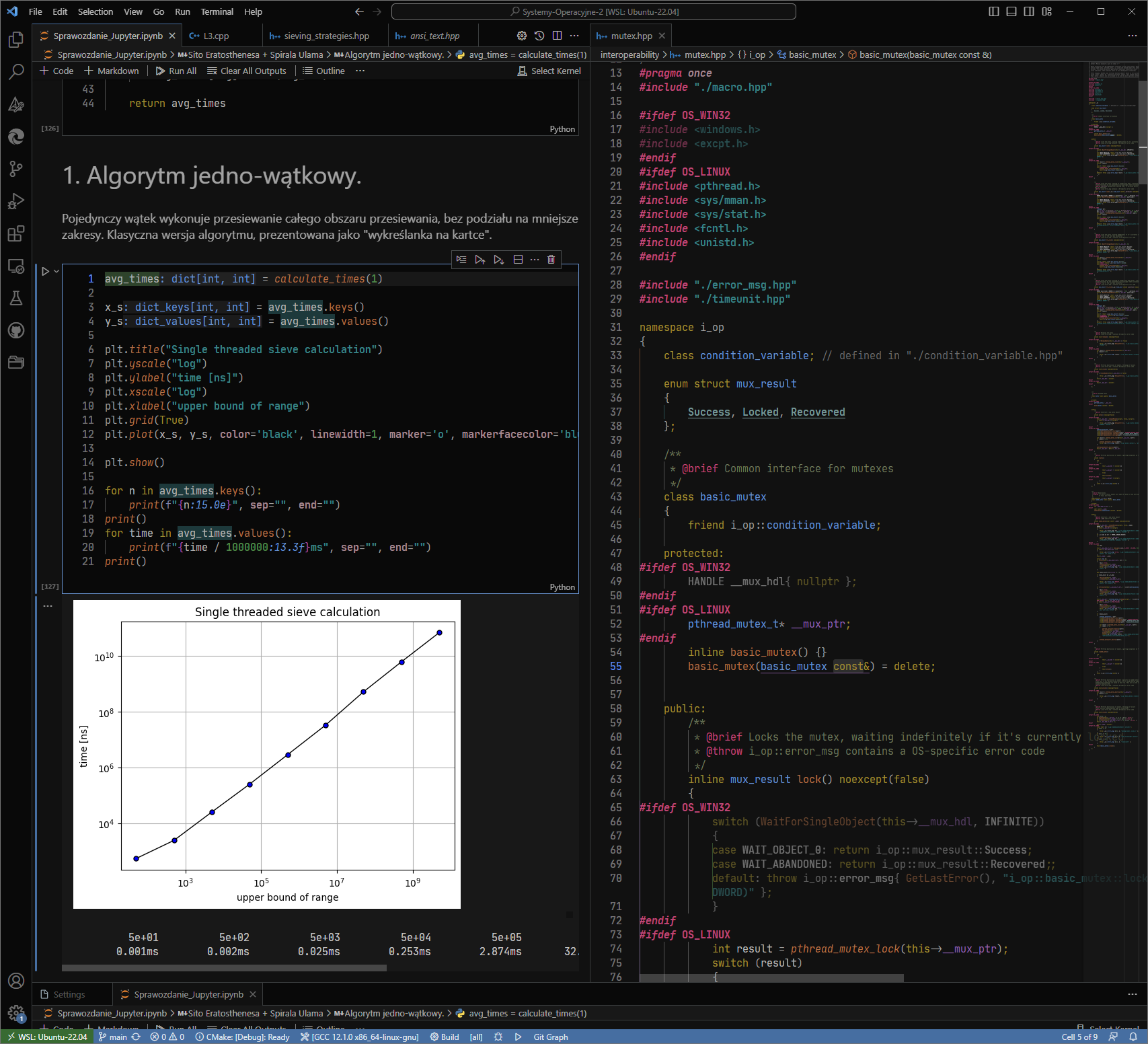This screenshot has height=1044, width=1148.
Task: Launch CMake debug bug icon
Action: [498, 1037]
